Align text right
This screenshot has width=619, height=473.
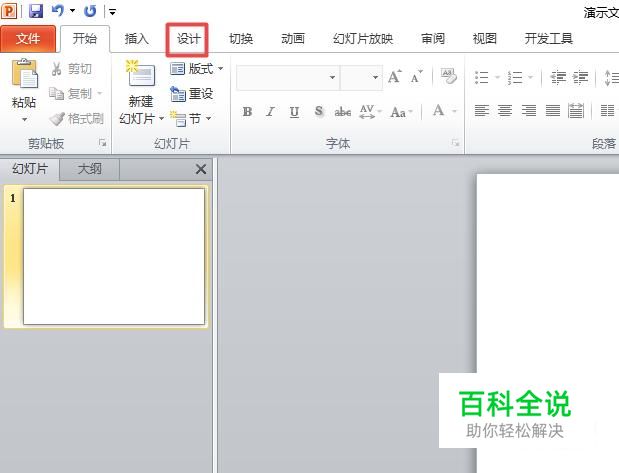click(529, 111)
